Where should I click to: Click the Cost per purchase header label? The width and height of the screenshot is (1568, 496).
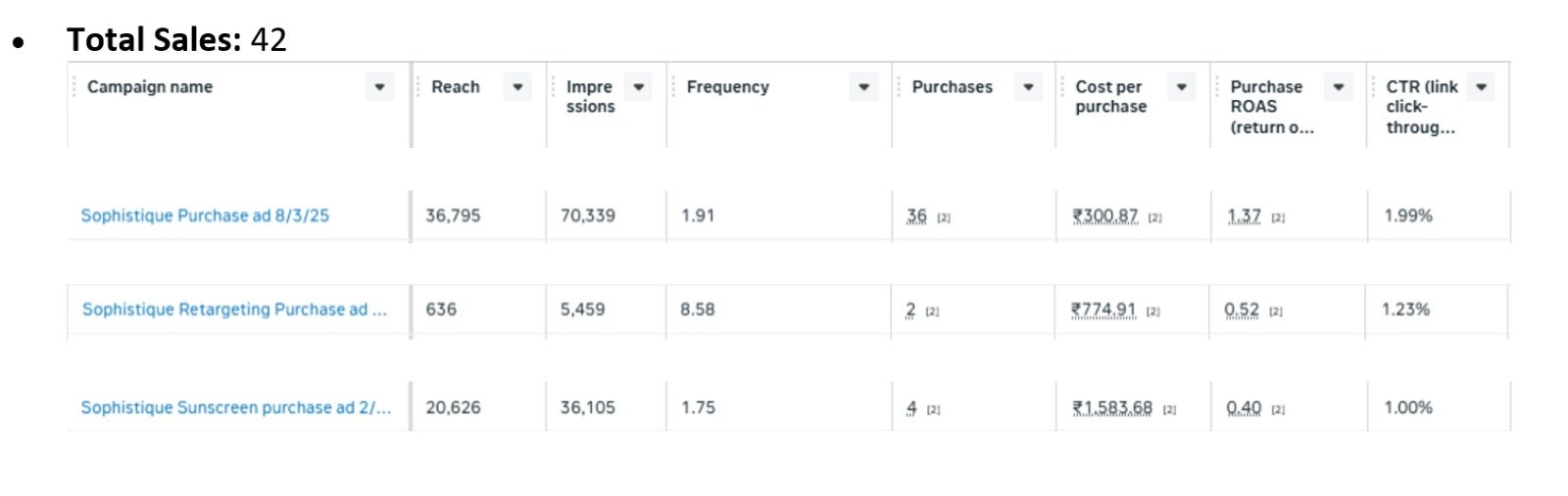click(1110, 96)
